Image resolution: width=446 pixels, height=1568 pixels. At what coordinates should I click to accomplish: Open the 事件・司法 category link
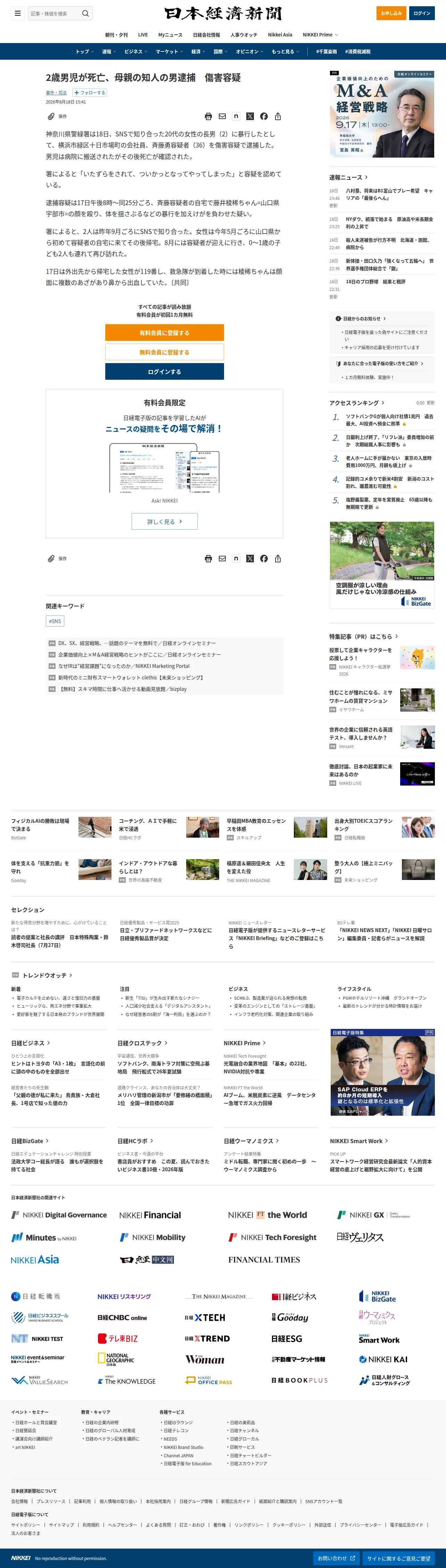(x=56, y=93)
